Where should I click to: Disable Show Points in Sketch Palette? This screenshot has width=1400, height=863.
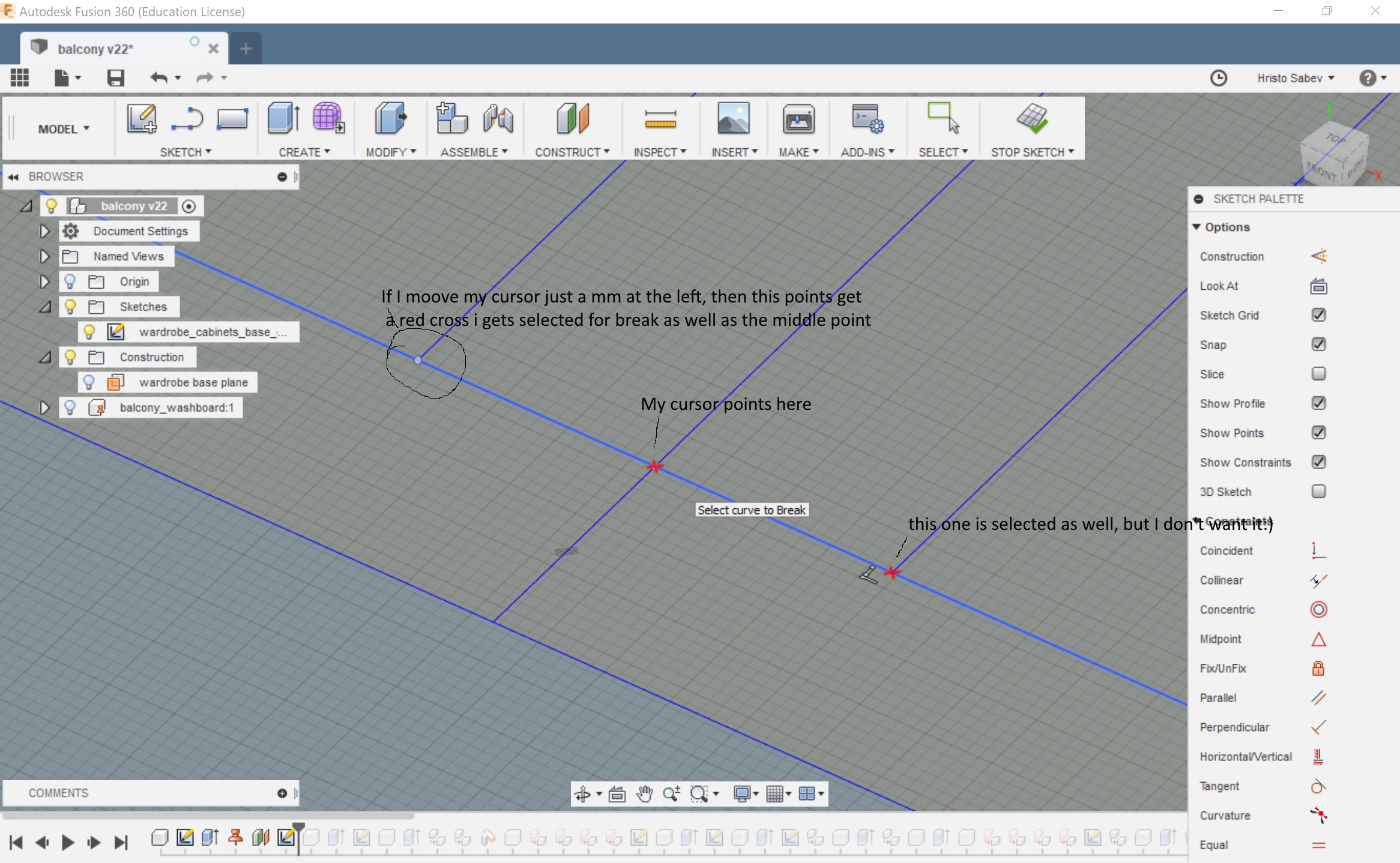(1319, 432)
